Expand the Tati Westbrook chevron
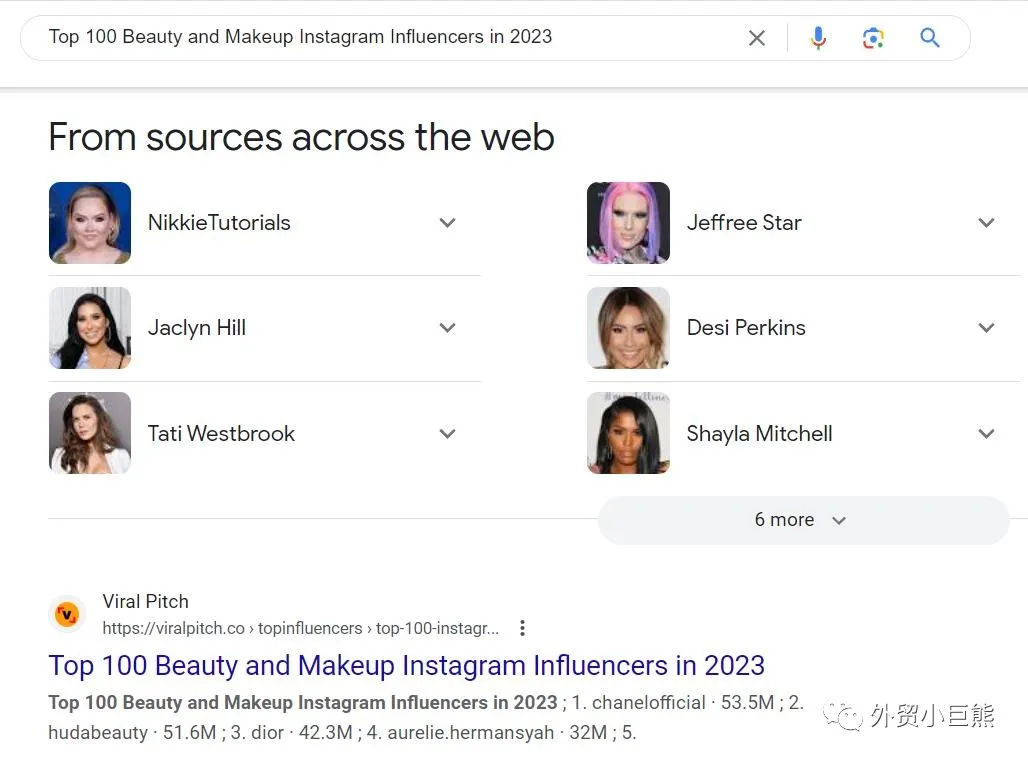The image size is (1028, 761). click(x=447, y=434)
